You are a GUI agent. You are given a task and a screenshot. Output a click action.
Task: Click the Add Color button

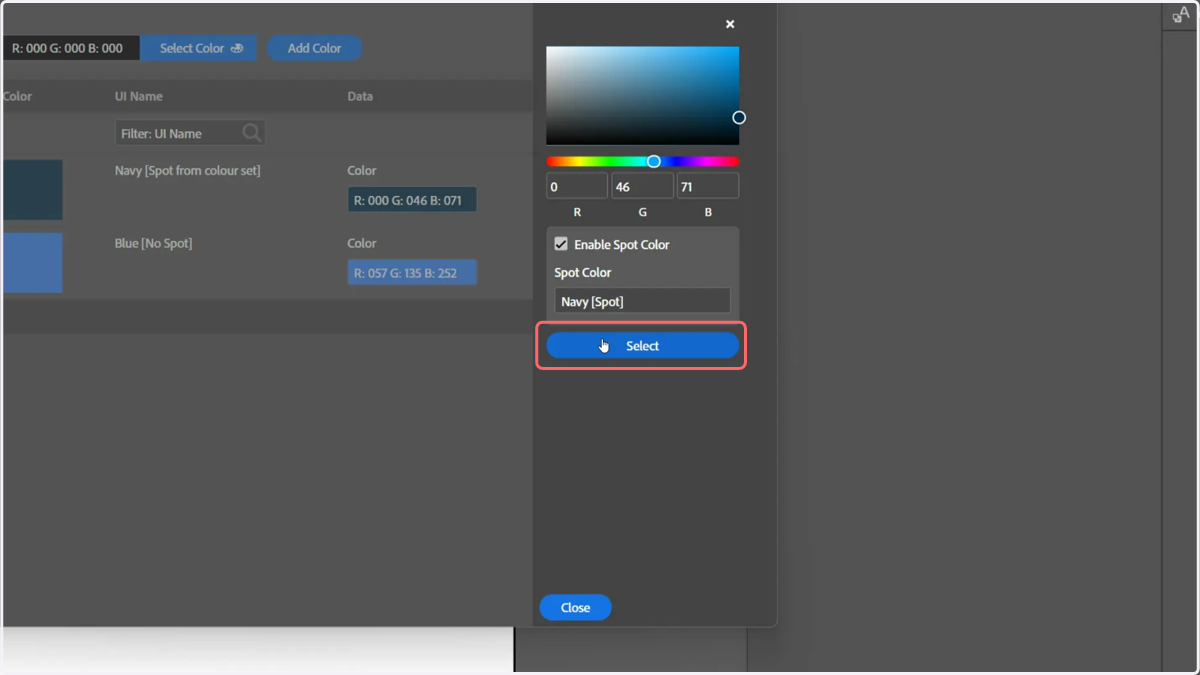click(x=314, y=48)
